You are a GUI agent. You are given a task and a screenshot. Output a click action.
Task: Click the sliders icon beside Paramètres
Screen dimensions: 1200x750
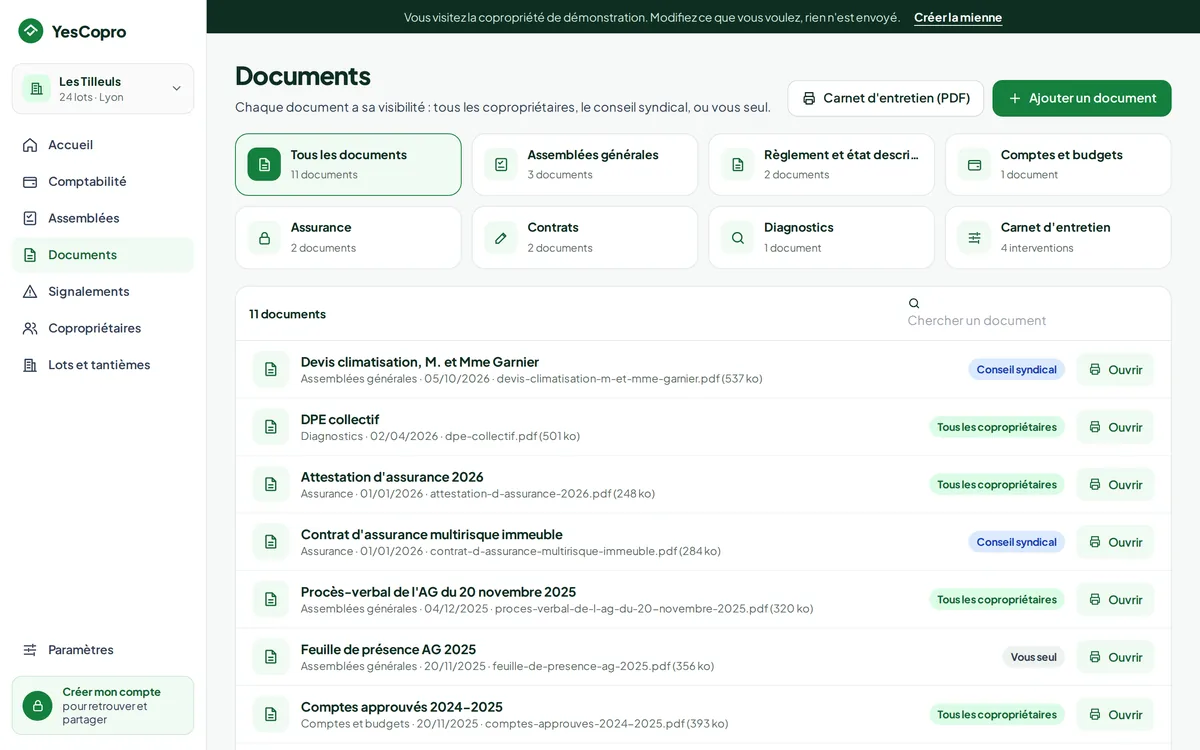tap(30, 650)
